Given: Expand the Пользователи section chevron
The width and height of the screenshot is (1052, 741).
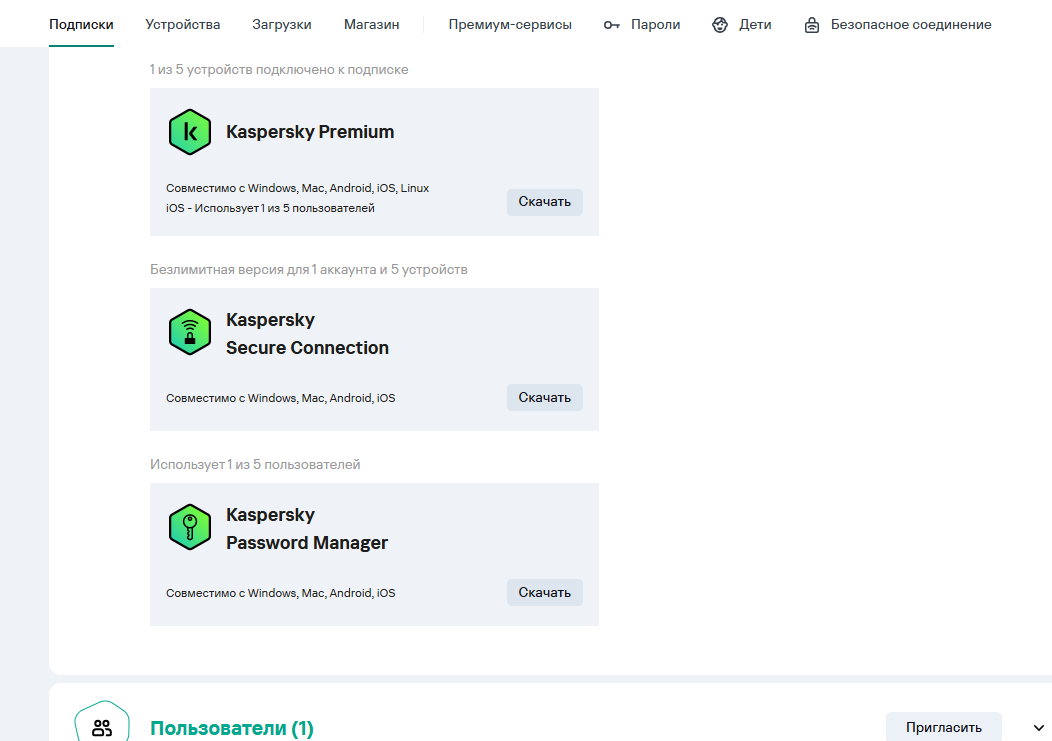Looking at the screenshot, I should [x=1037, y=728].
